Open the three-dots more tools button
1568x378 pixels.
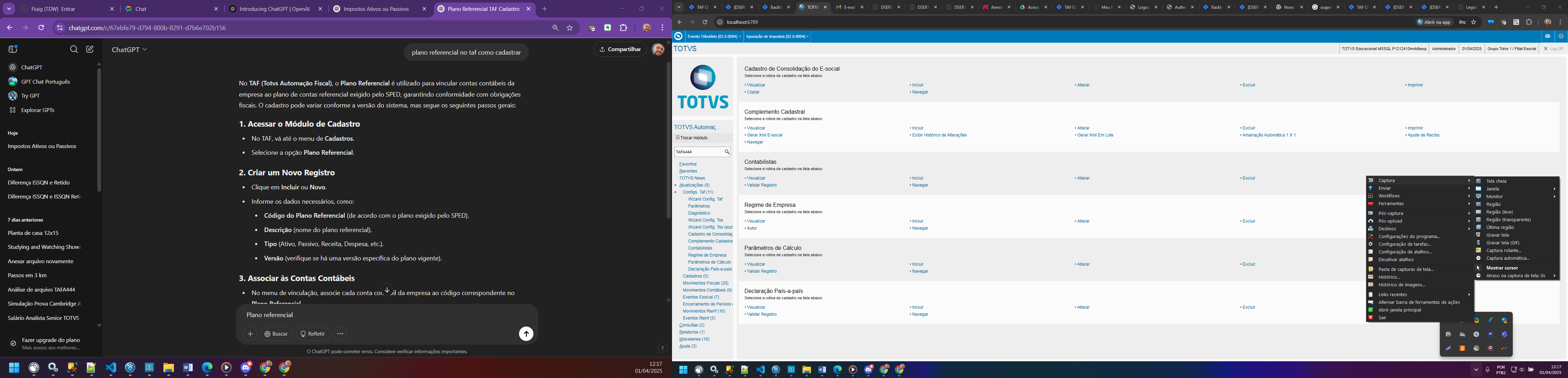(x=340, y=334)
